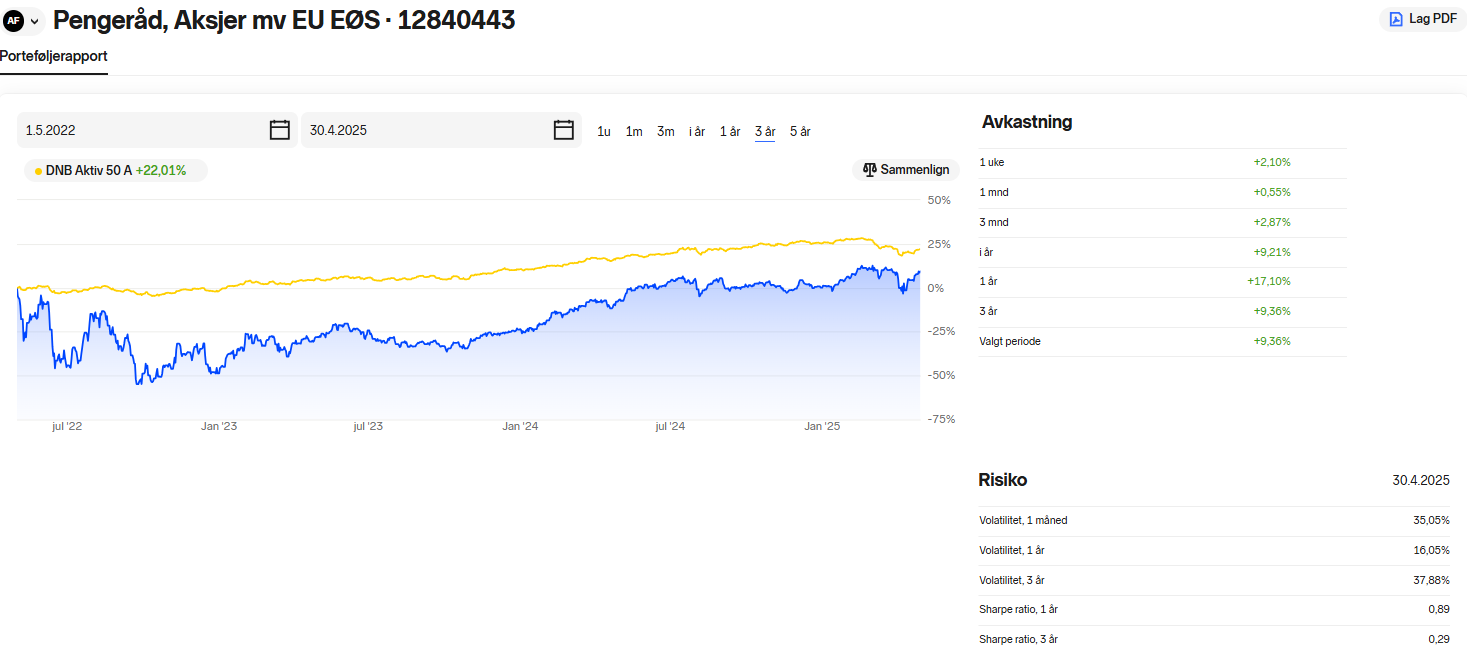
Task: Click the 1 år return value +17,10%
Action: 1269,282
